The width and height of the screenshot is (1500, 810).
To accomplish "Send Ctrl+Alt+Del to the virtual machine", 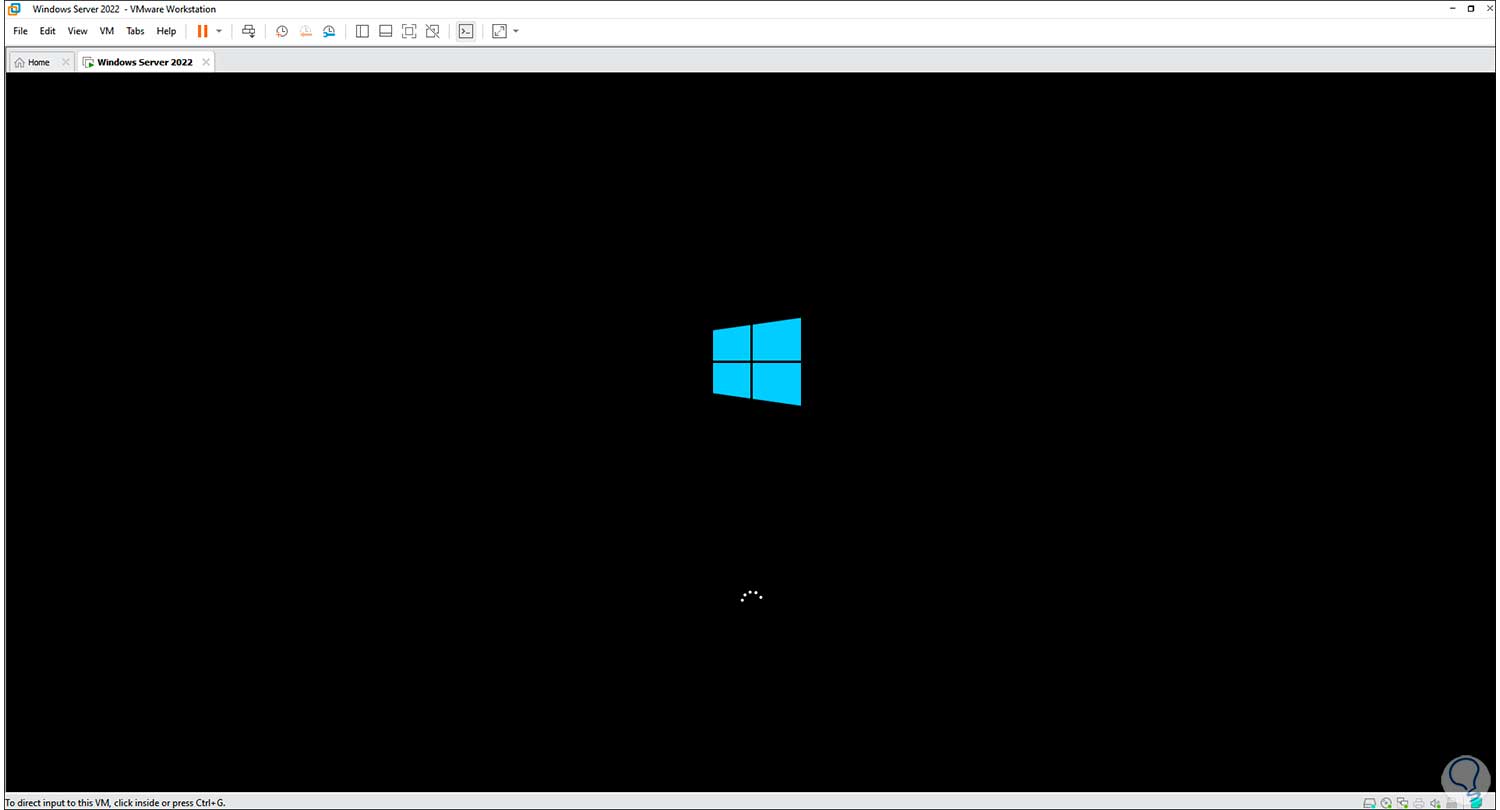I will 249,31.
